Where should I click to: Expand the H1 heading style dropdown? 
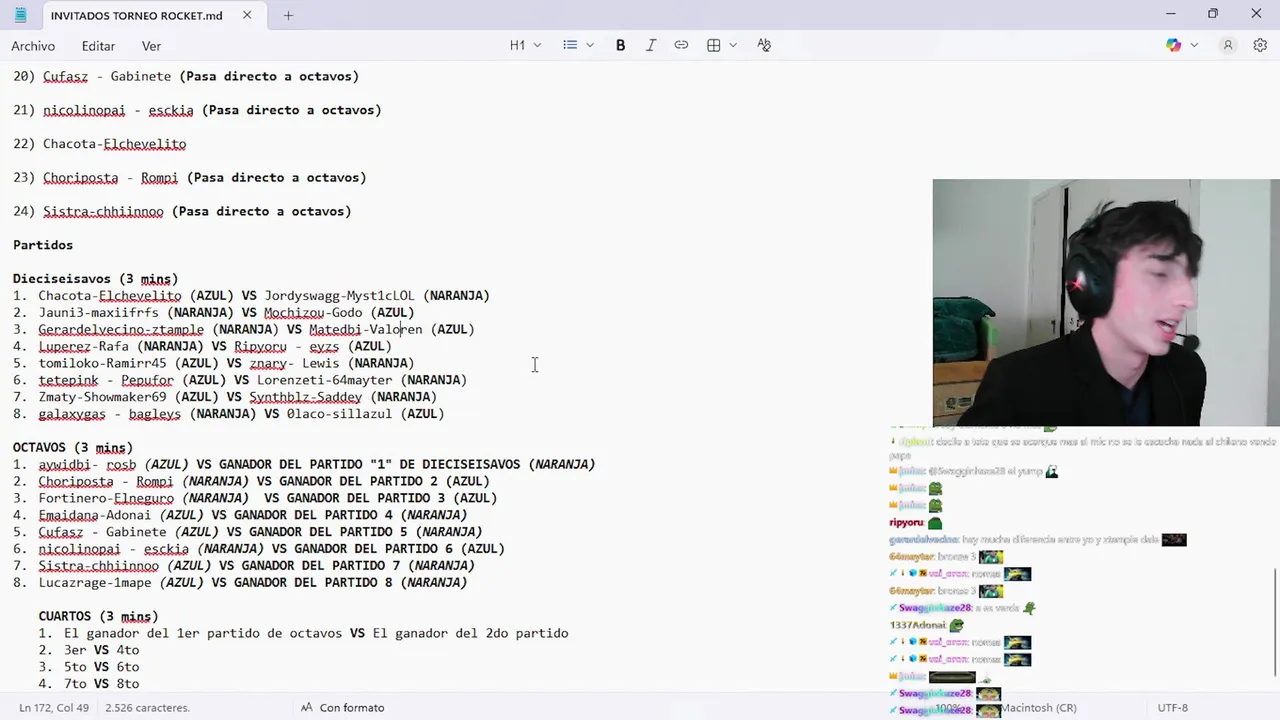[525, 45]
